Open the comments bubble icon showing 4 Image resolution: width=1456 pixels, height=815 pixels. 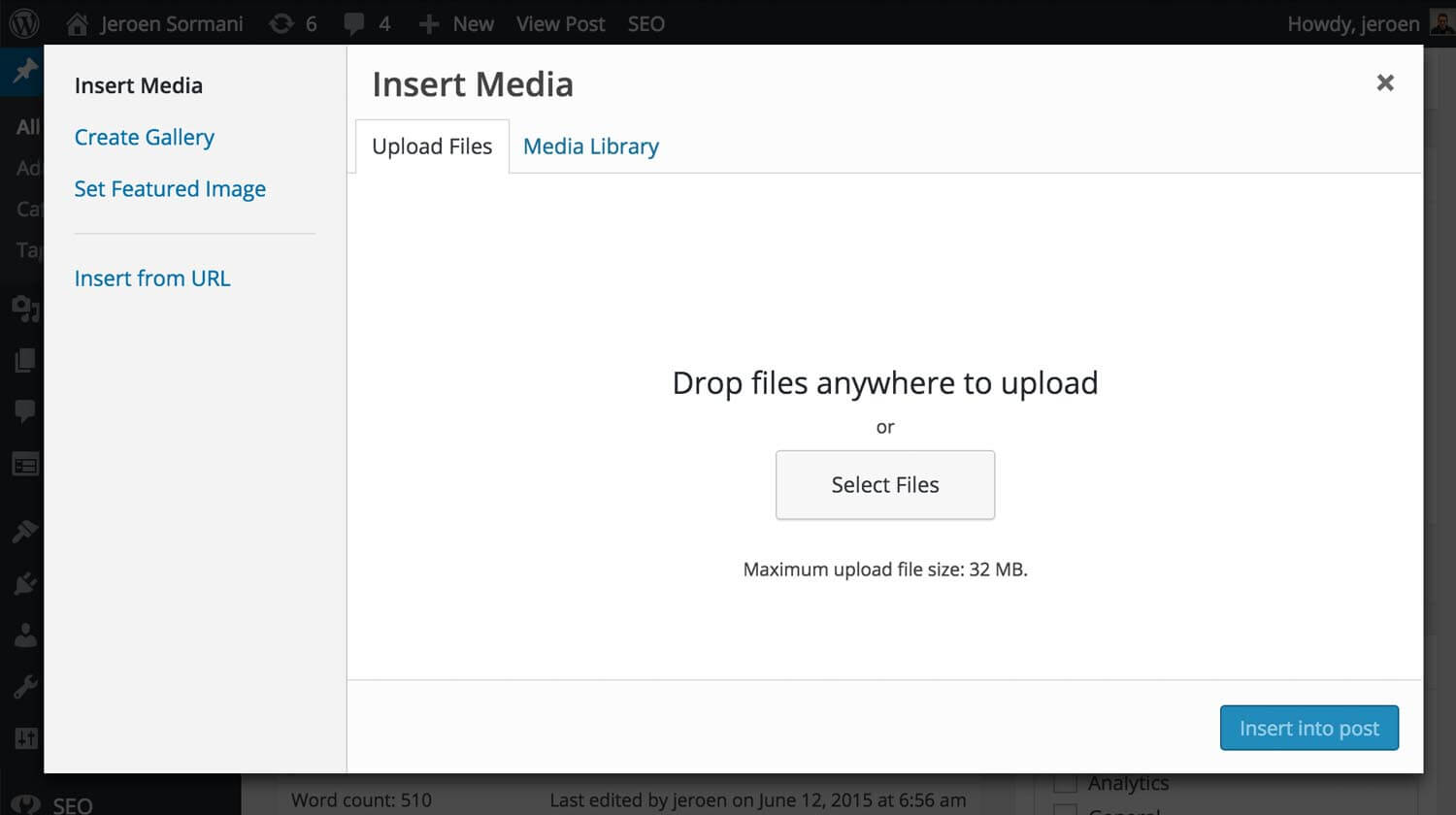354,24
